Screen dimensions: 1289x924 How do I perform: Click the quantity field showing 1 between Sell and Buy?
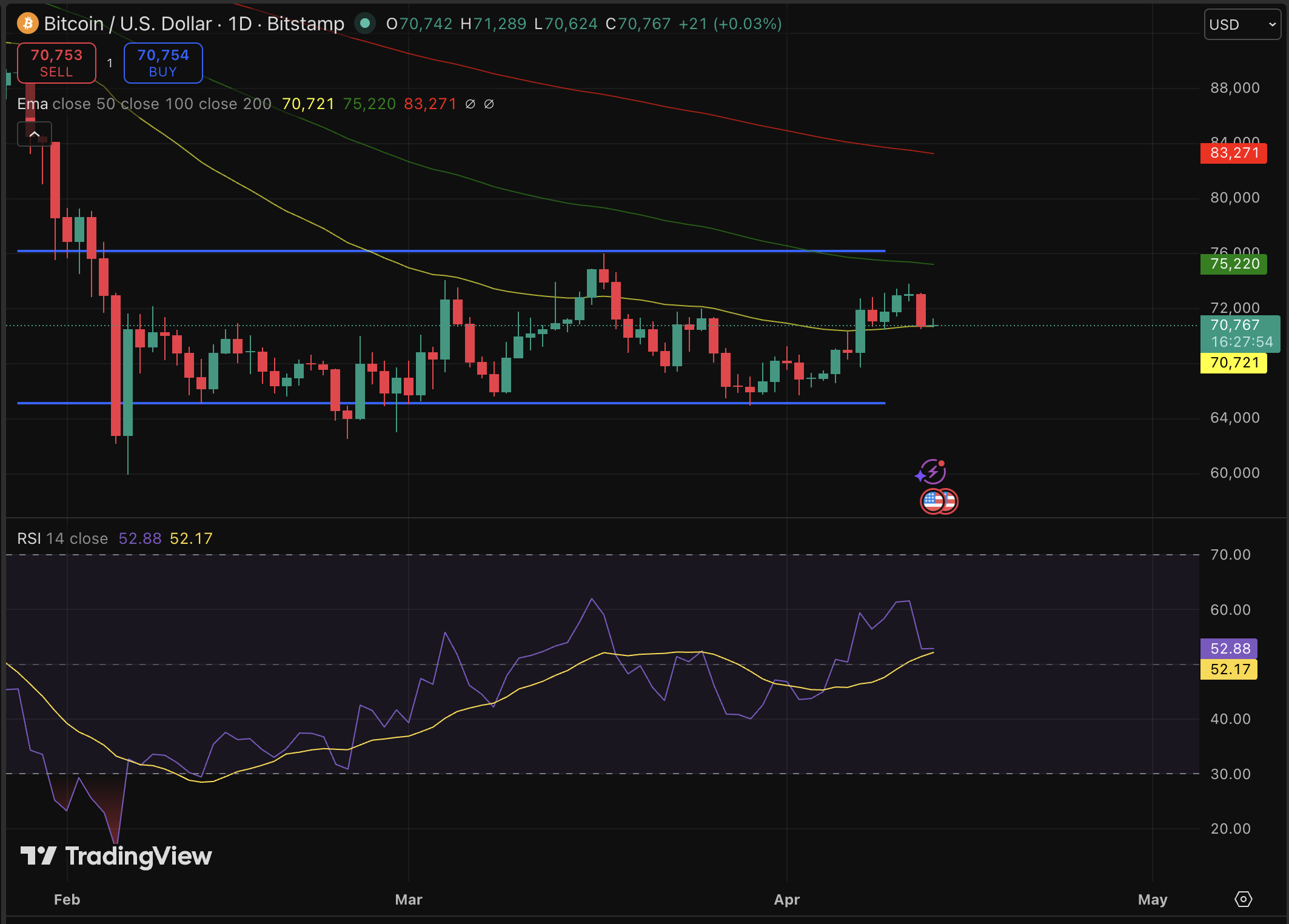(x=110, y=62)
